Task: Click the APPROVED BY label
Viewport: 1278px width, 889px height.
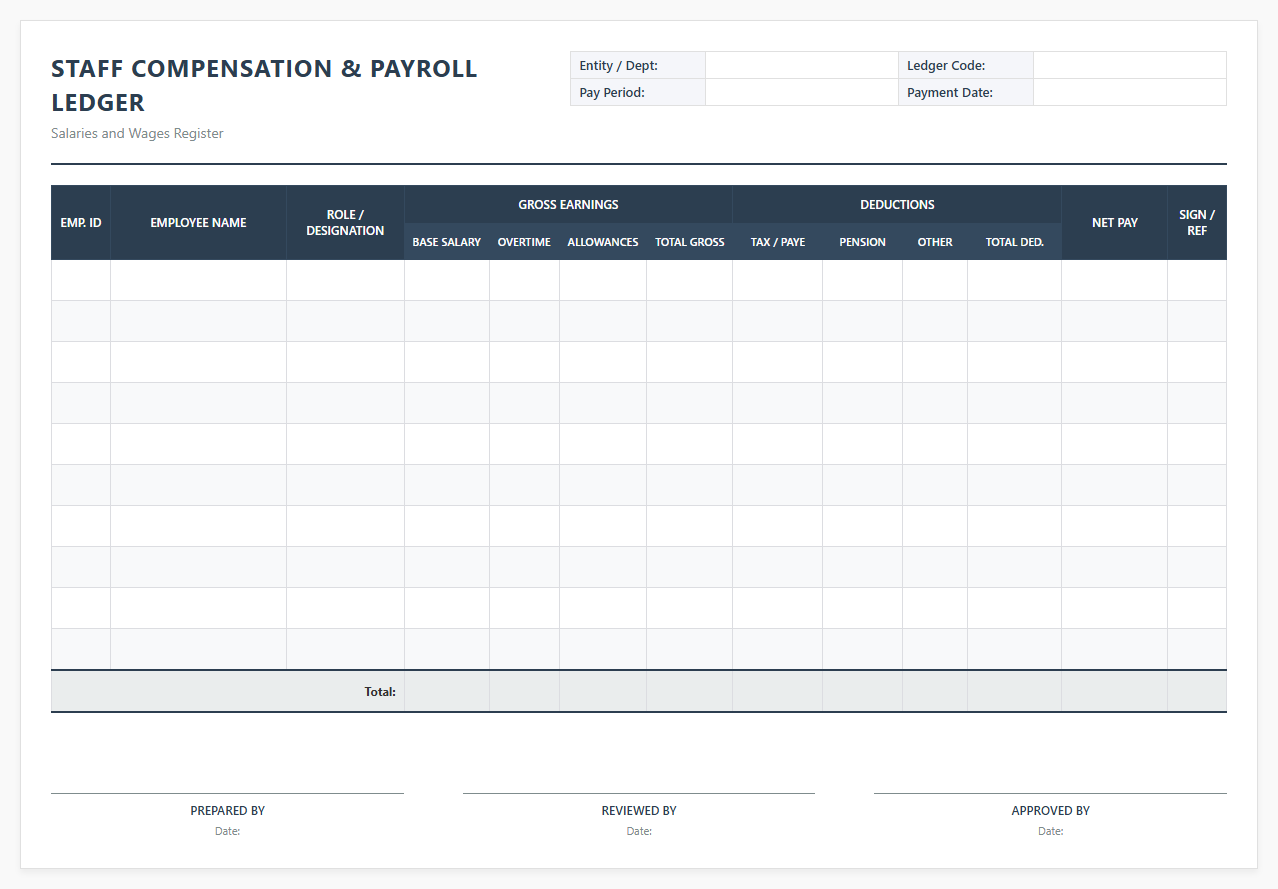Action: (x=1050, y=811)
